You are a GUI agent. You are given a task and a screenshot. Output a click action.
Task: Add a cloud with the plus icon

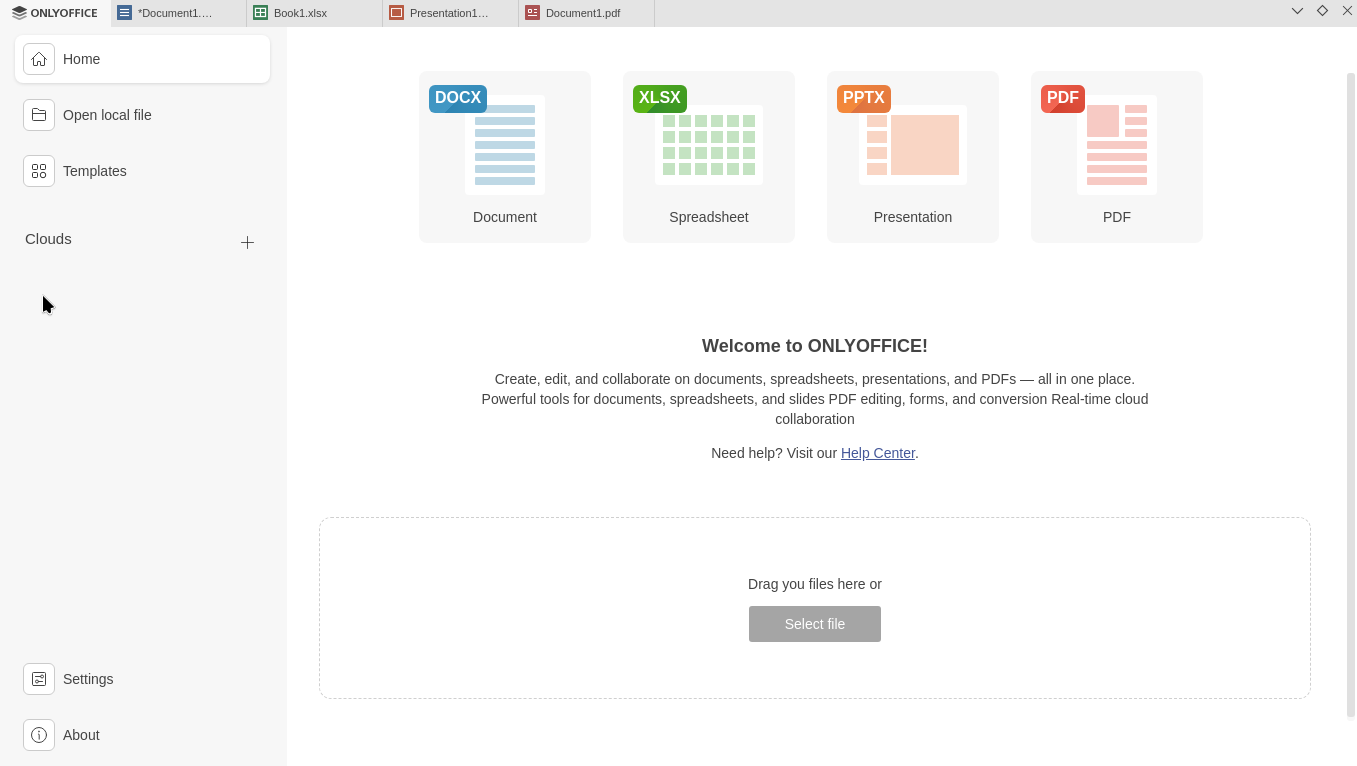[x=247, y=242]
